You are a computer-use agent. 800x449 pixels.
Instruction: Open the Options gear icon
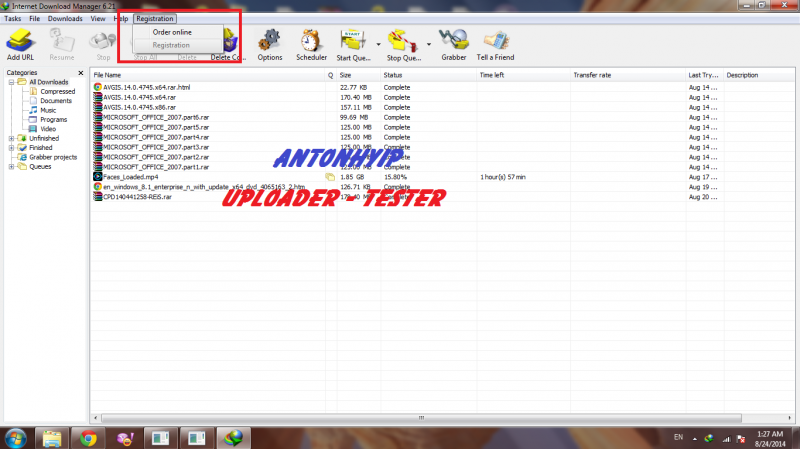click(269, 44)
